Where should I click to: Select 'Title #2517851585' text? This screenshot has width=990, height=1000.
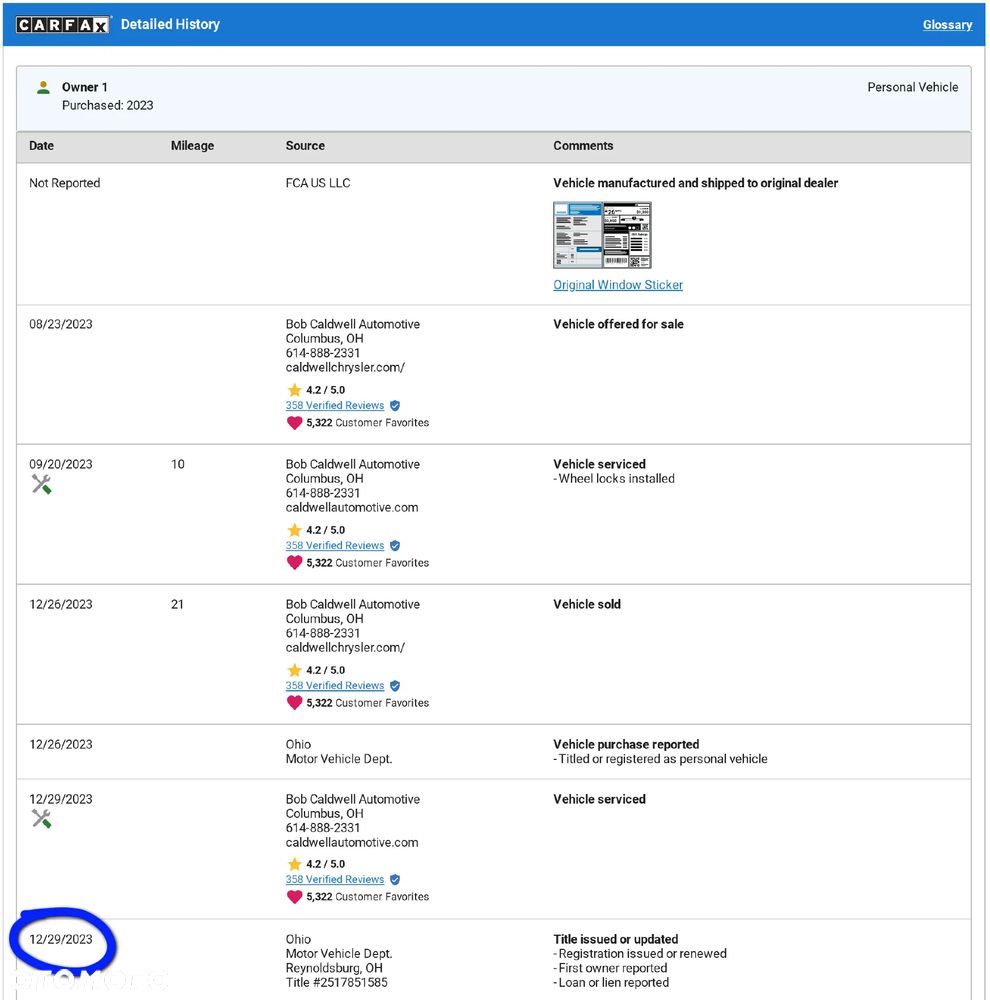point(336,983)
